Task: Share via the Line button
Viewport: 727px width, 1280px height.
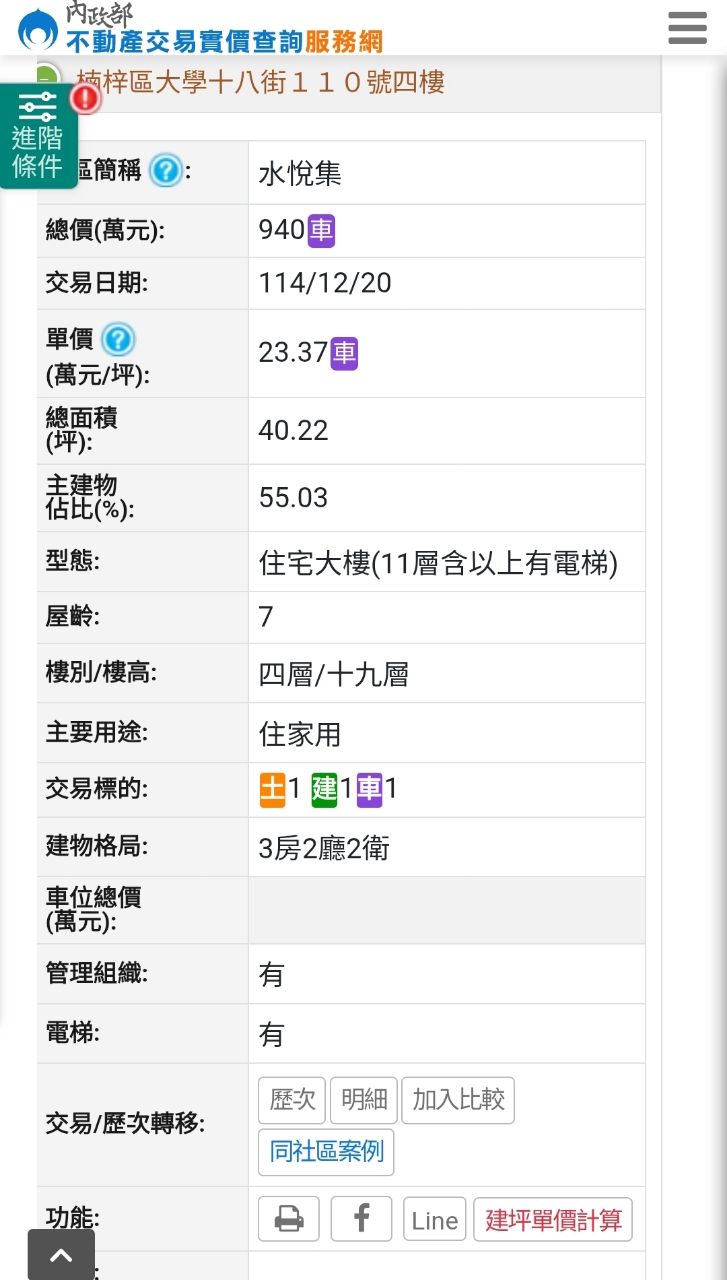Action: (x=435, y=1220)
